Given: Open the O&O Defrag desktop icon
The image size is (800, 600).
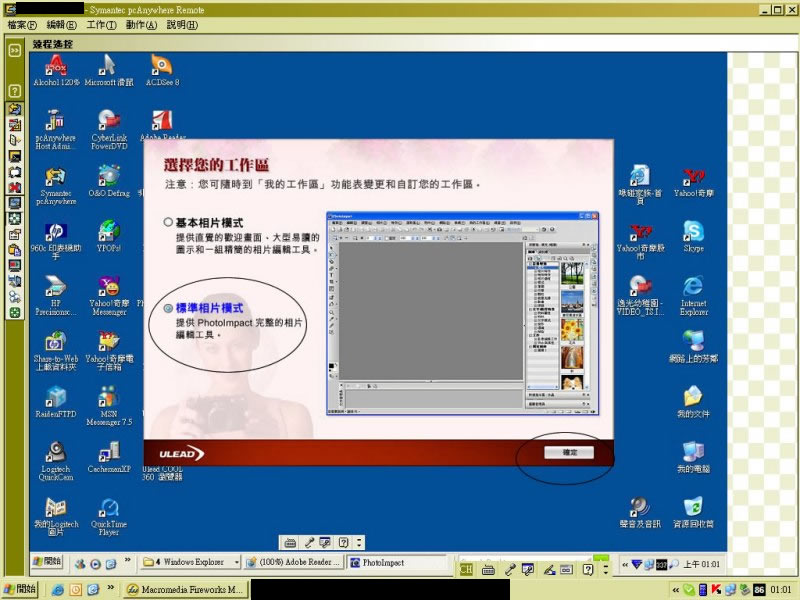Looking at the screenshot, I should 109,181.
